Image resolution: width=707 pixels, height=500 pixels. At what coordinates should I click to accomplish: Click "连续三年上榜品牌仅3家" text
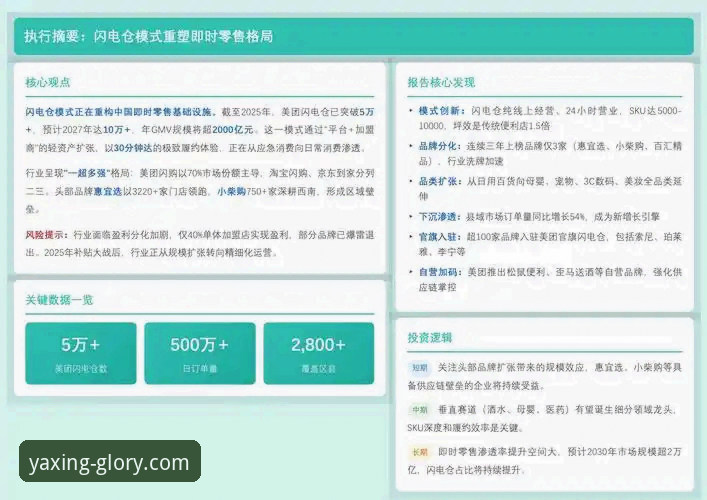tap(516, 146)
